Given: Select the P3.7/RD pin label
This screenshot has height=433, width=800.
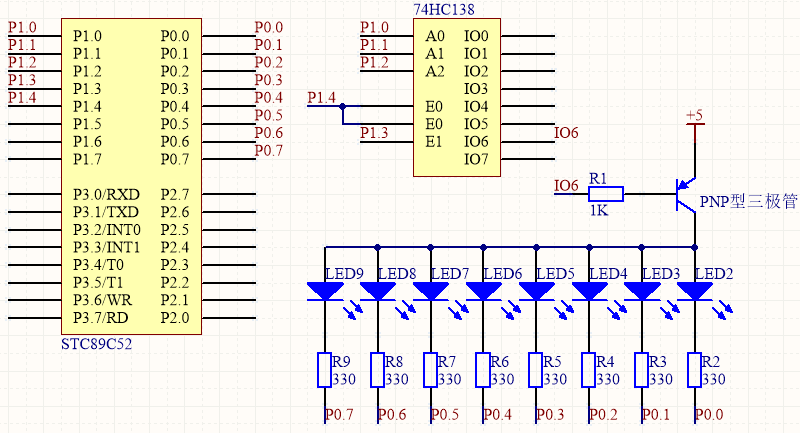Looking at the screenshot, I should click(x=101, y=317).
